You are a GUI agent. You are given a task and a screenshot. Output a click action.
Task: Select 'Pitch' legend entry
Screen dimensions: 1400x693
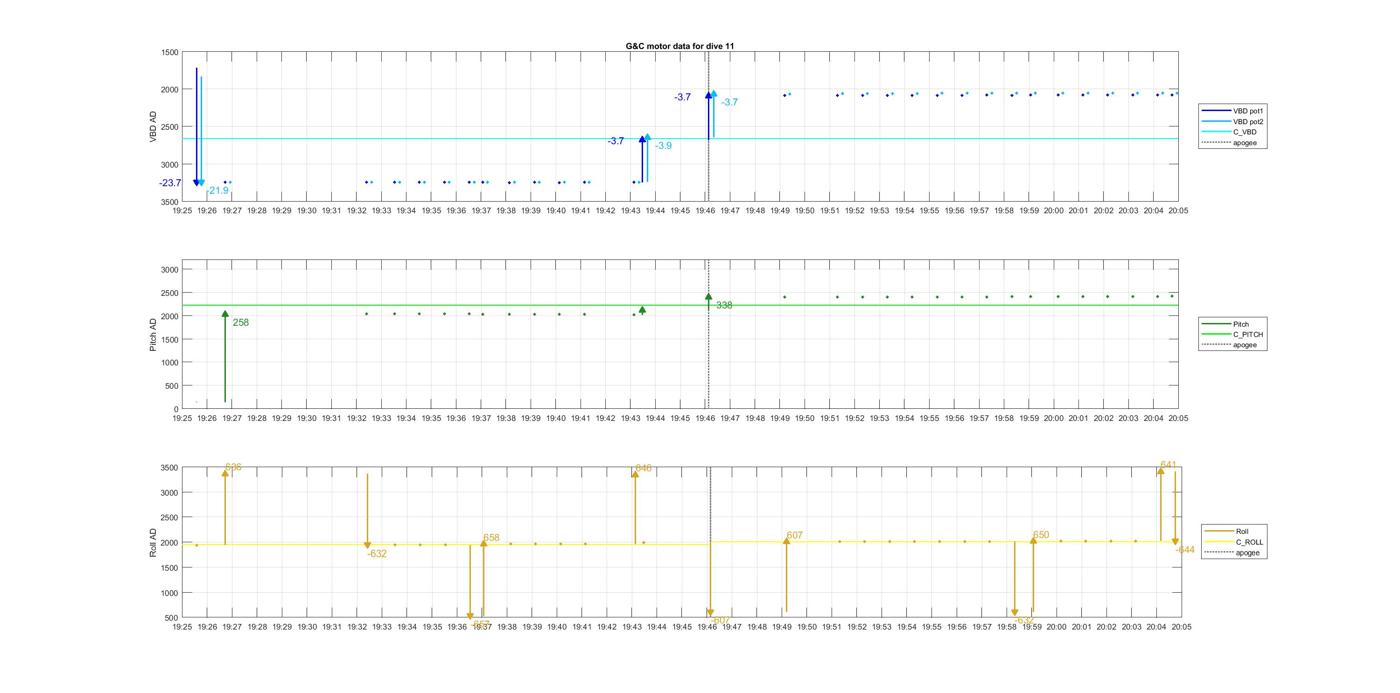1227,324
